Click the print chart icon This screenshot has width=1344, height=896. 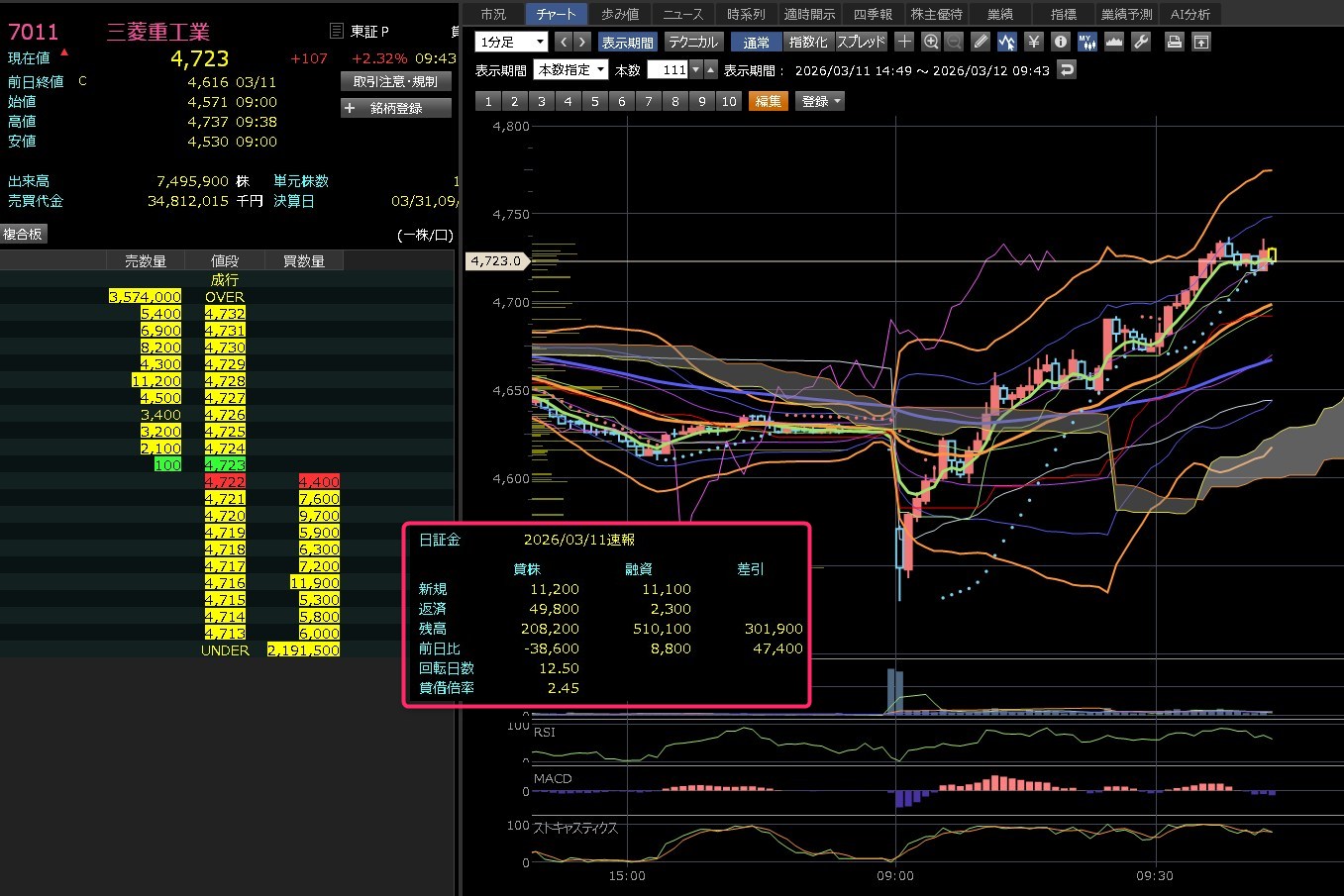point(1174,42)
